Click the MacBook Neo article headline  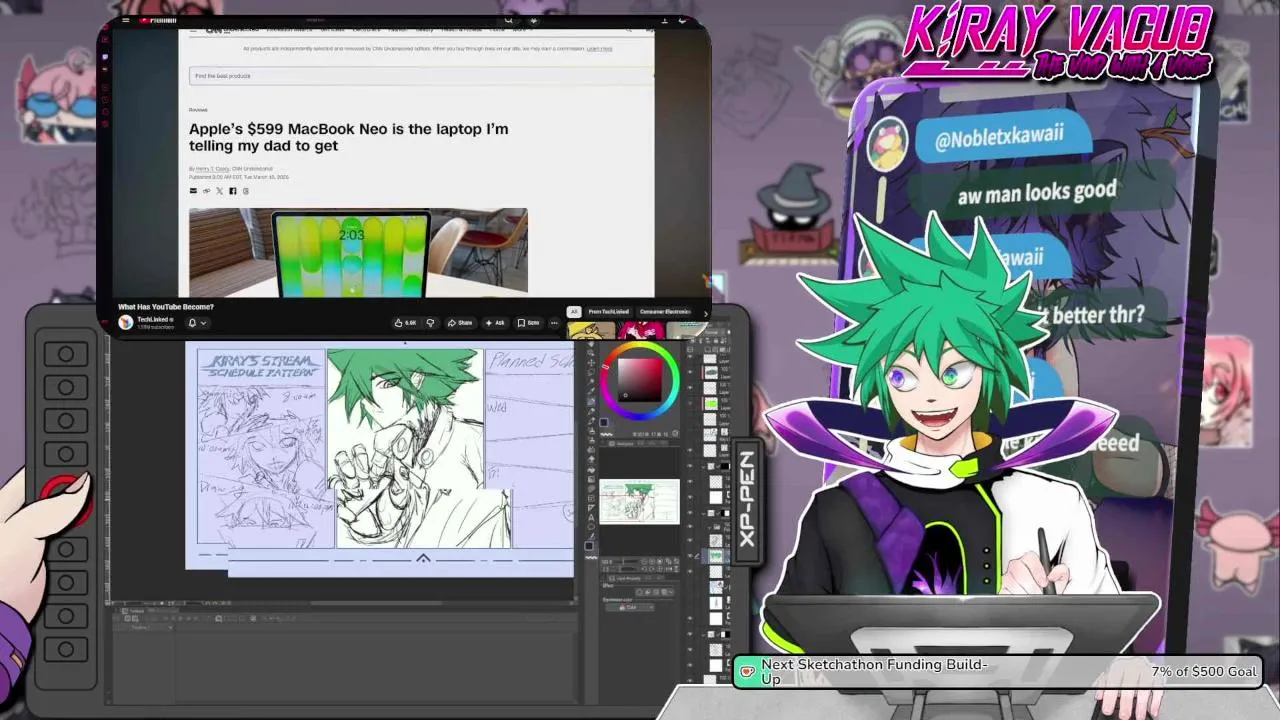(349, 137)
